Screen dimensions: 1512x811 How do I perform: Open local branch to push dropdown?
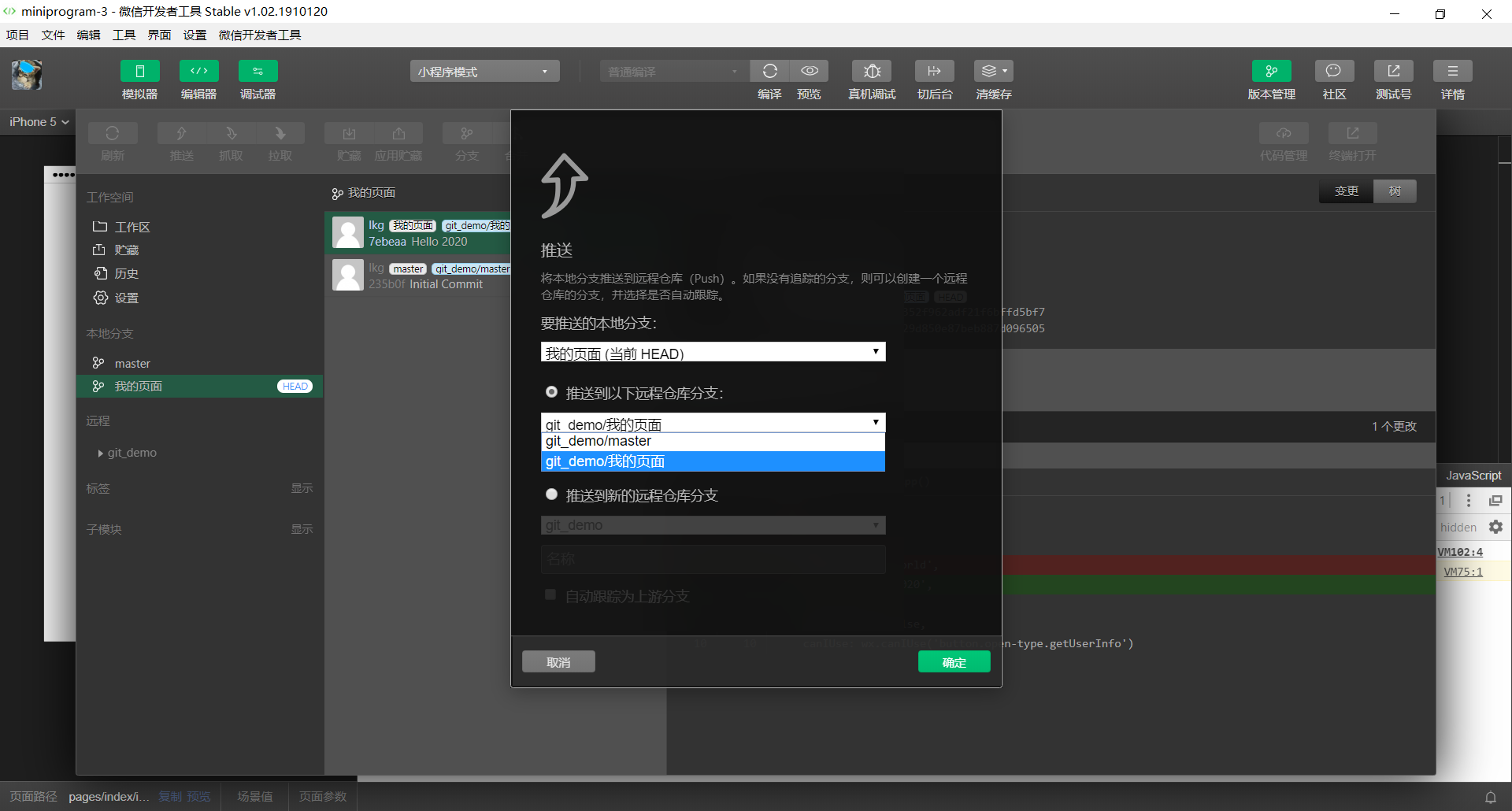pyautogui.click(x=713, y=352)
